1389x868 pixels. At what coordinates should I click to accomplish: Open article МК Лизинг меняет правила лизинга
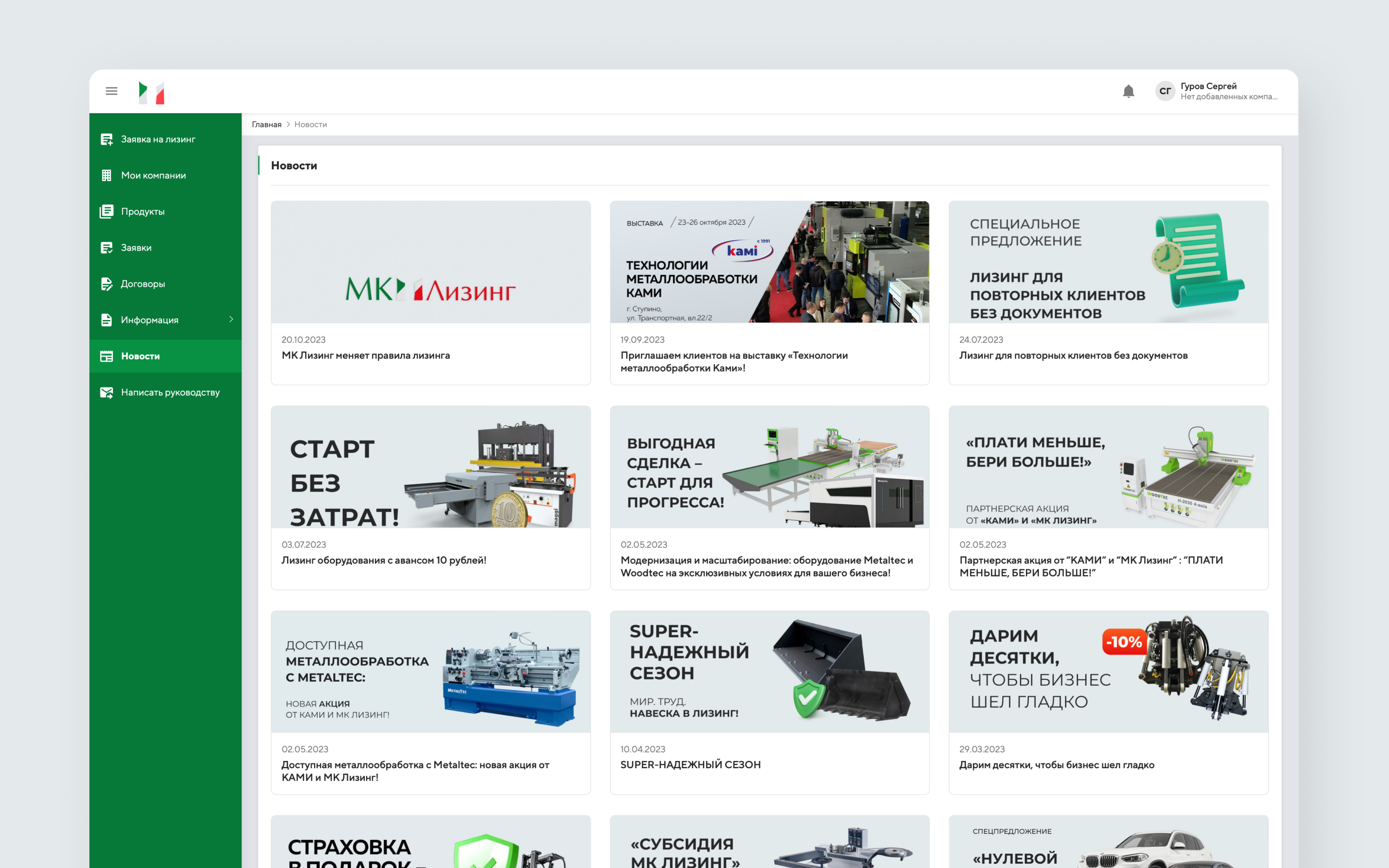[x=366, y=356]
